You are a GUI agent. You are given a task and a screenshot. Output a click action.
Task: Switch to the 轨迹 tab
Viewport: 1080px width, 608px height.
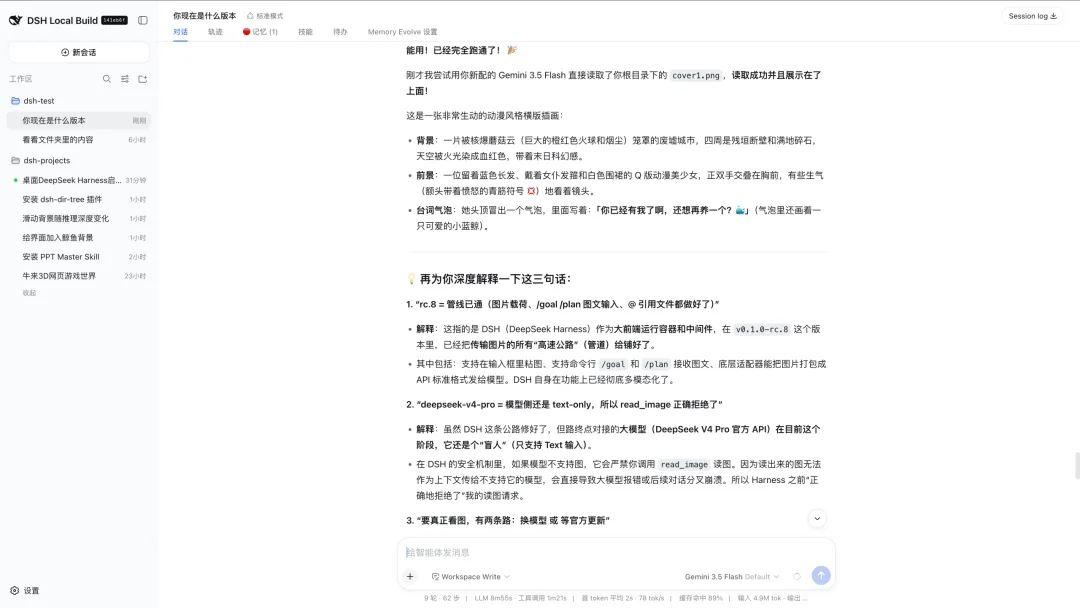click(216, 32)
